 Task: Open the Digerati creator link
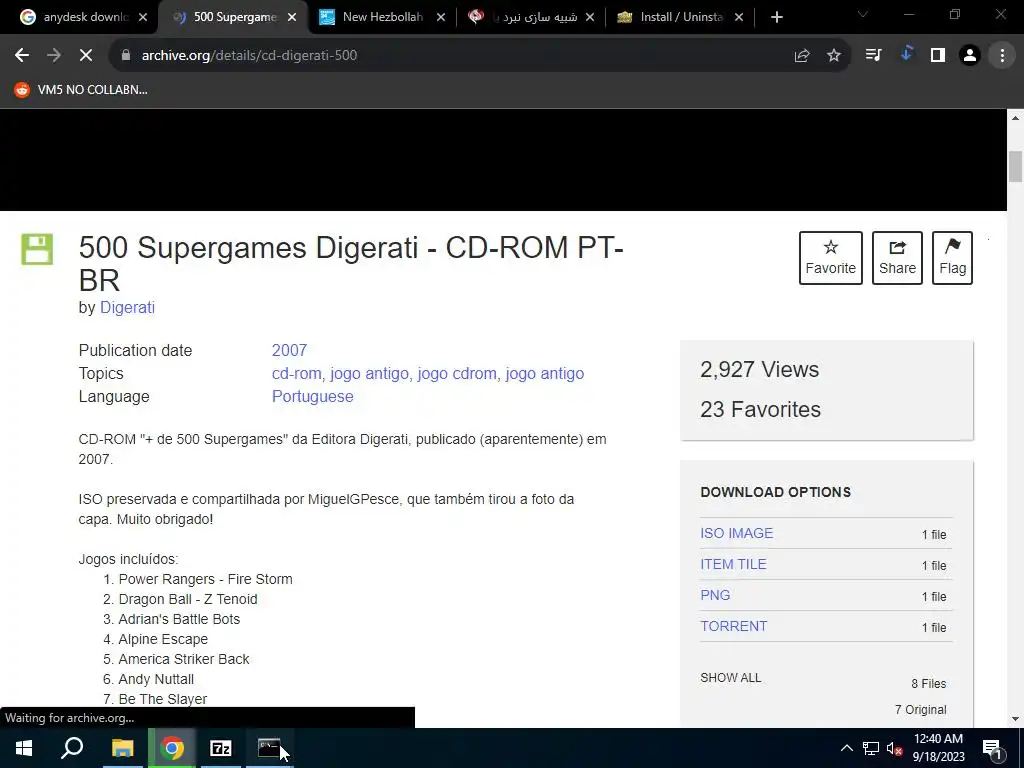[x=127, y=308]
